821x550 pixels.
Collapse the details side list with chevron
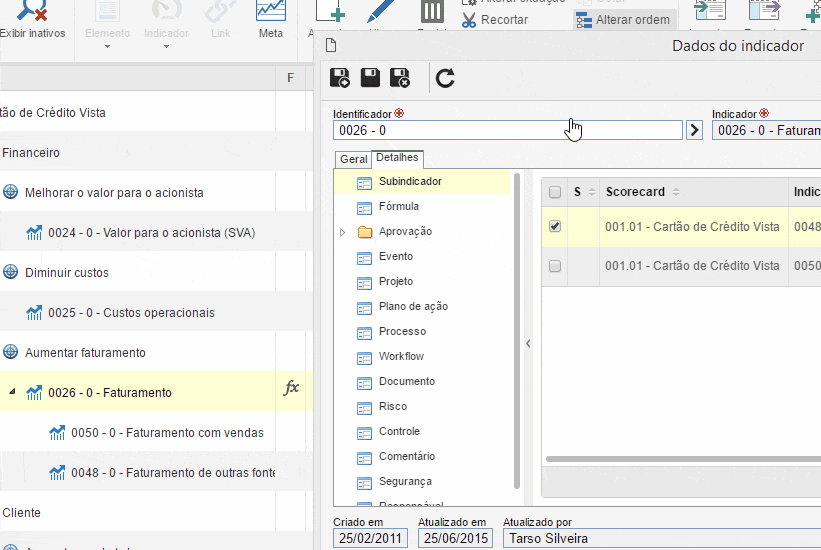pos(528,344)
